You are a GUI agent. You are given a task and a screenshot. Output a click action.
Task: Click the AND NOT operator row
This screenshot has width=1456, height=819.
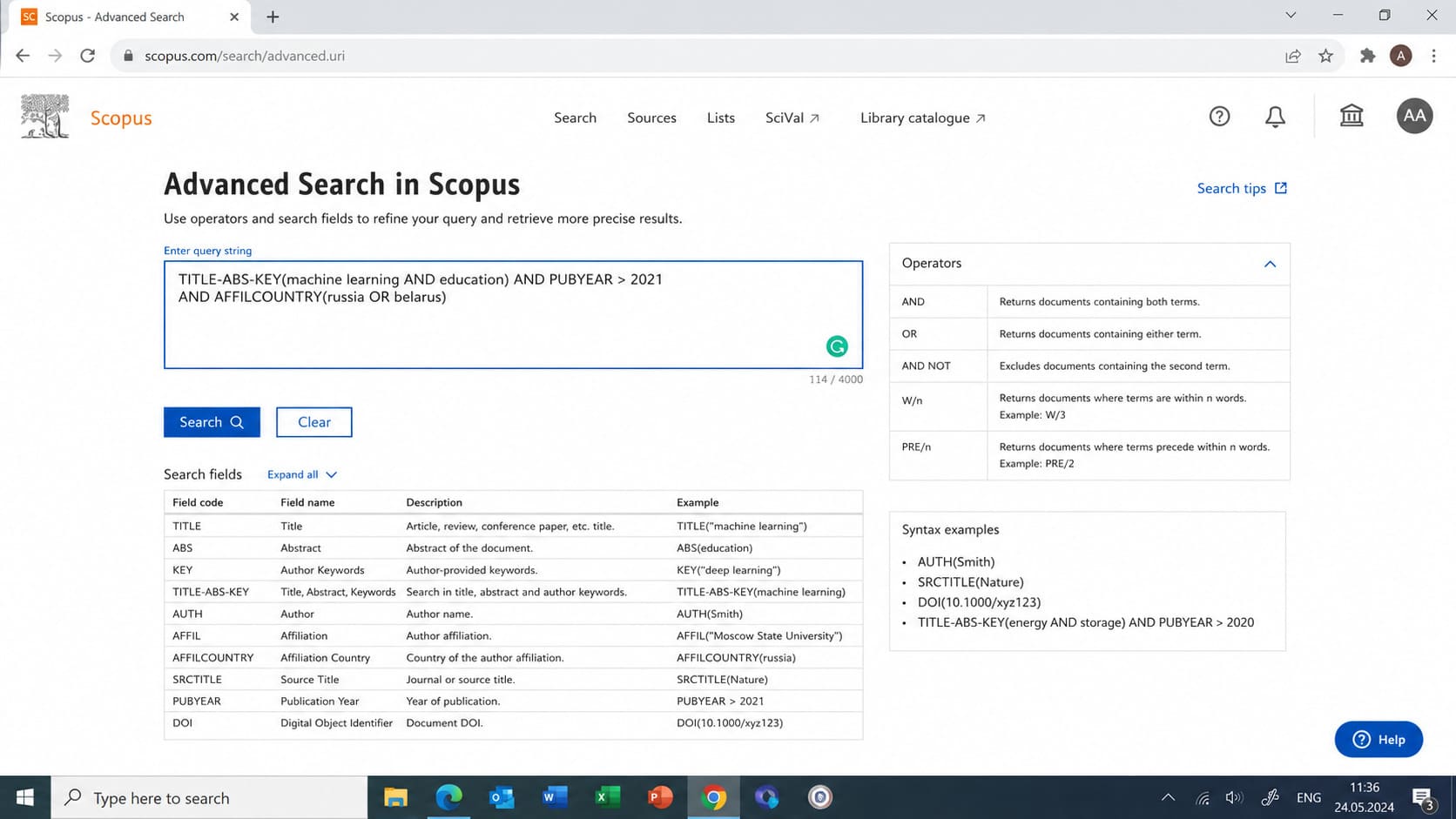point(1089,366)
